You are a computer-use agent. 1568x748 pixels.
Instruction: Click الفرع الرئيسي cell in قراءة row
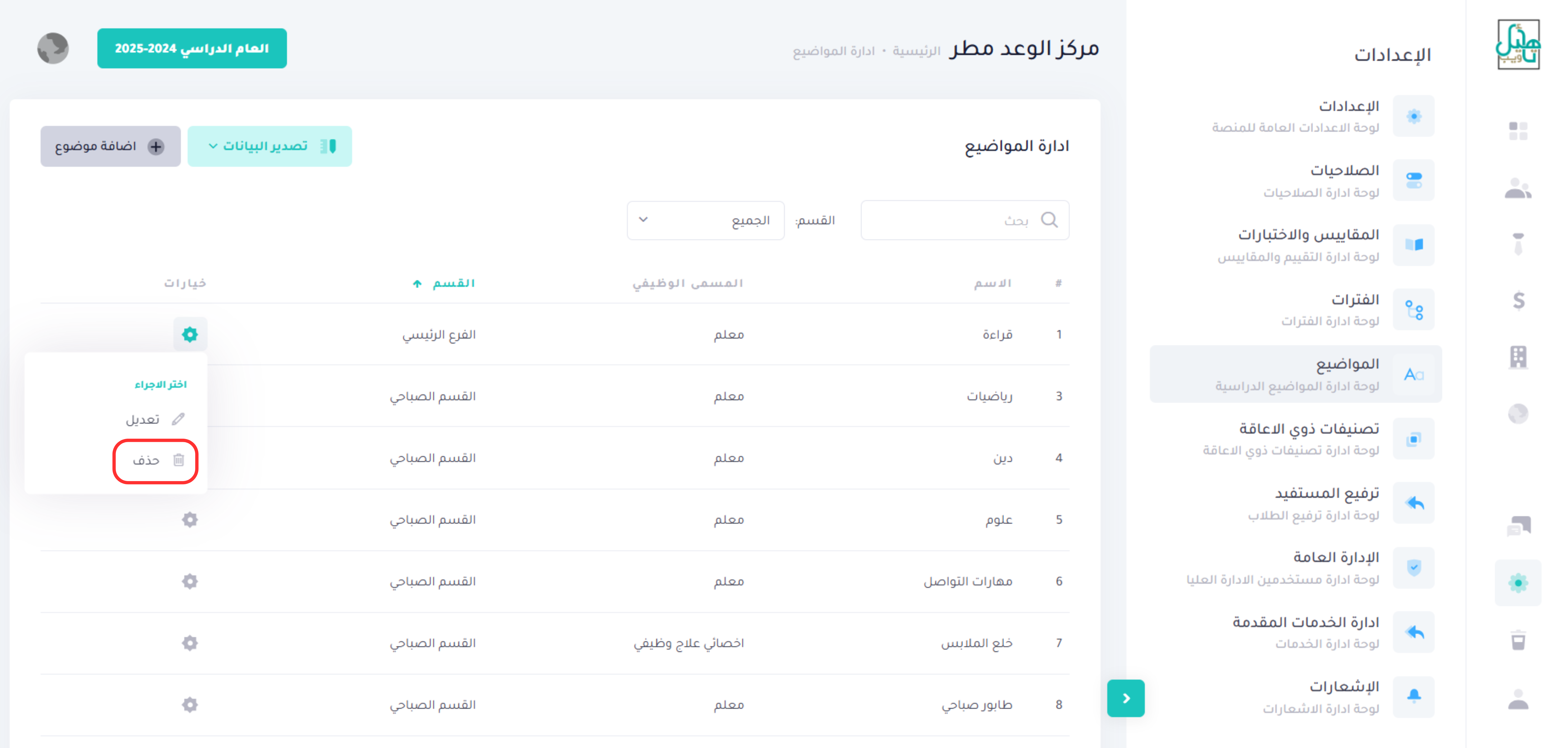tap(439, 335)
